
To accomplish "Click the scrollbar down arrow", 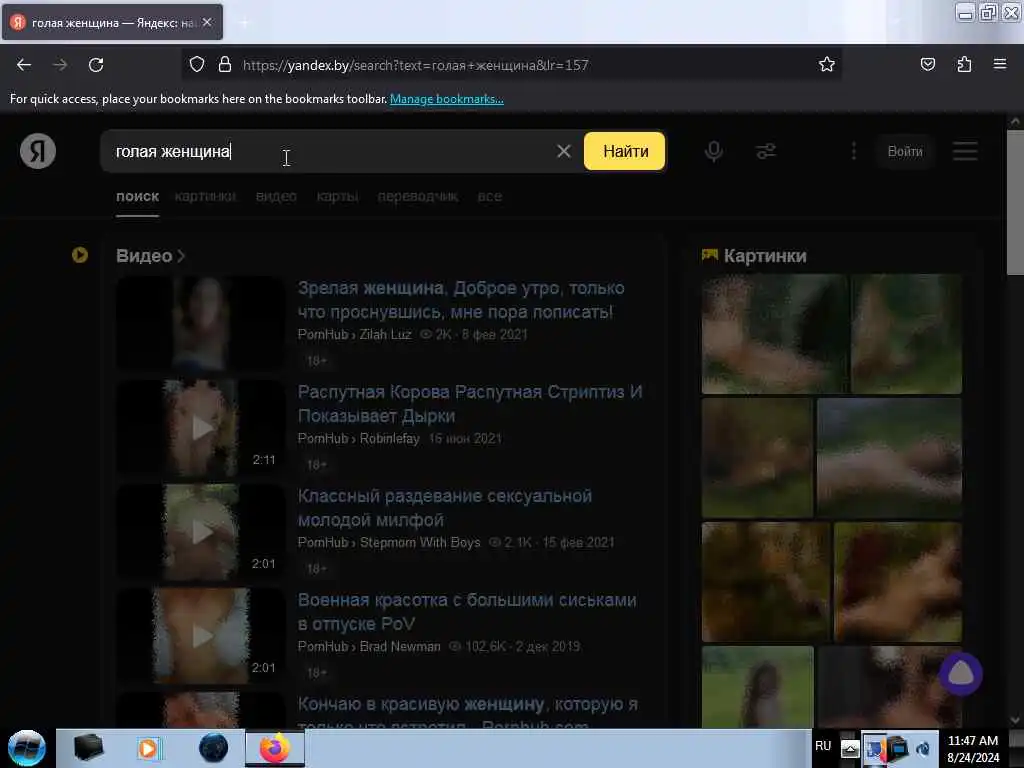I will click(1015, 720).
